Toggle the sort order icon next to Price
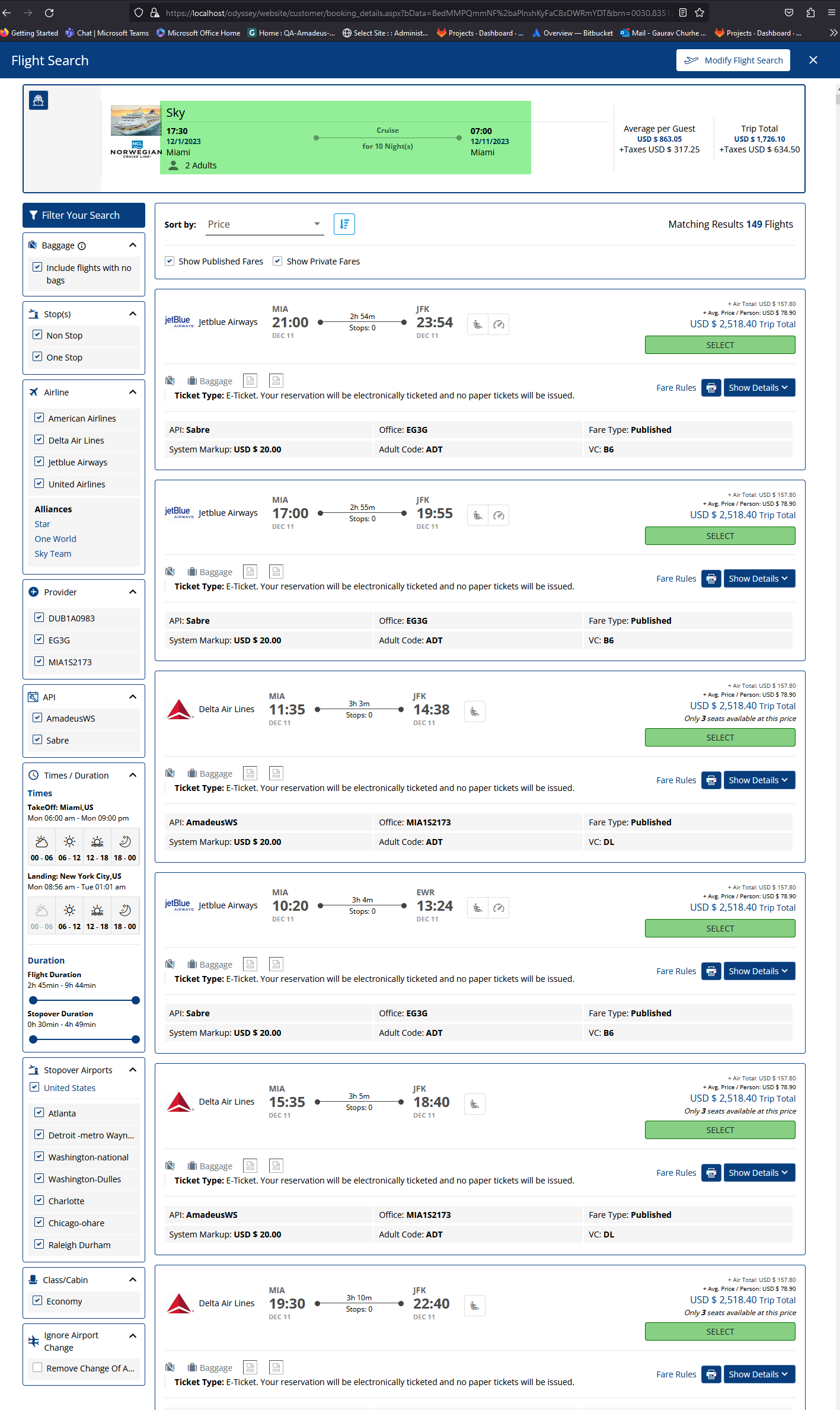 pos(344,224)
